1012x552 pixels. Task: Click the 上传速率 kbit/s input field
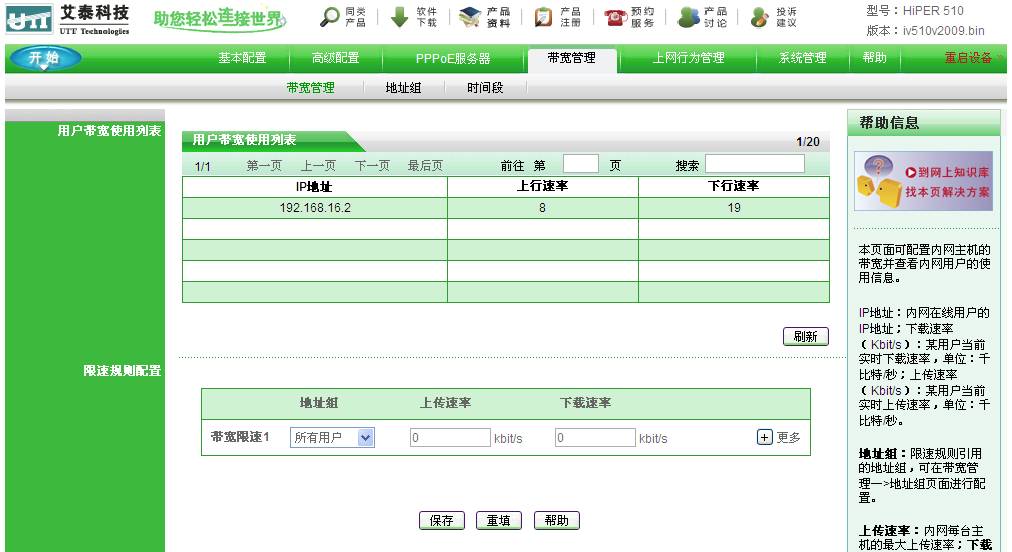pos(450,438)
